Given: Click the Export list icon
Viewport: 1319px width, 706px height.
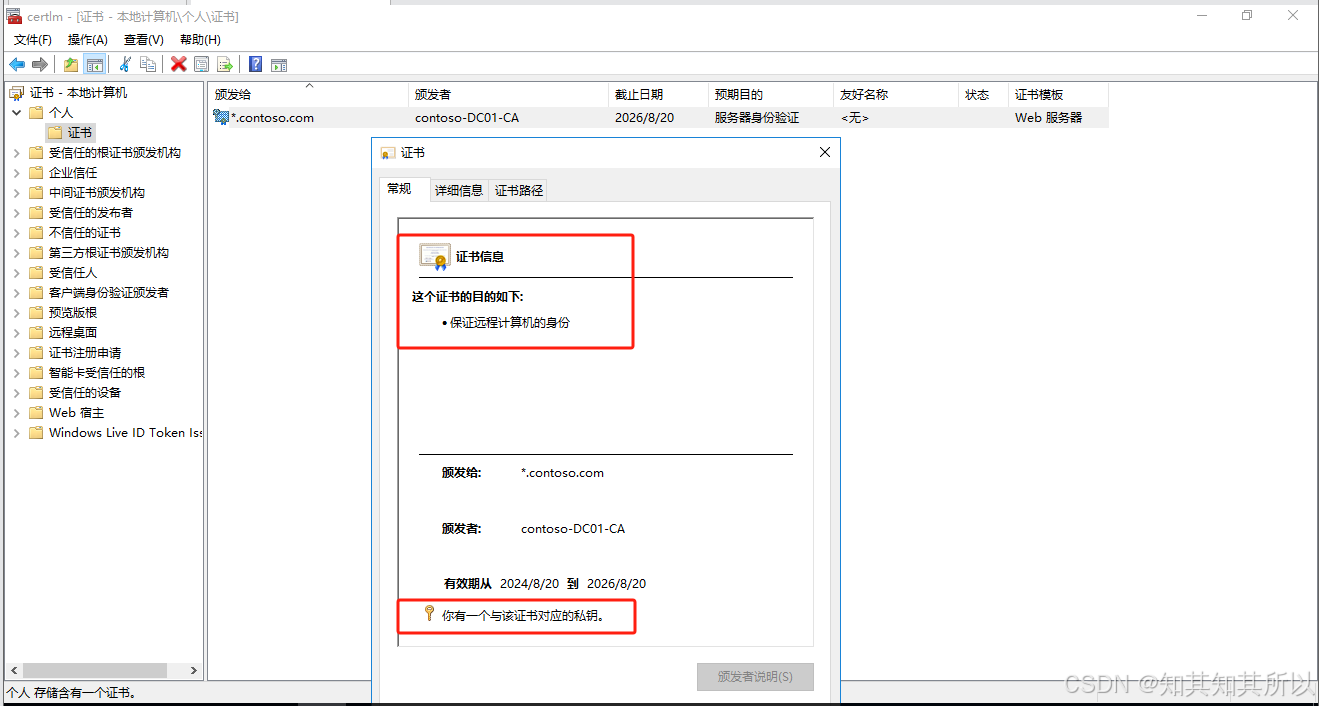Looking at the screenshot, I should 225,65.
